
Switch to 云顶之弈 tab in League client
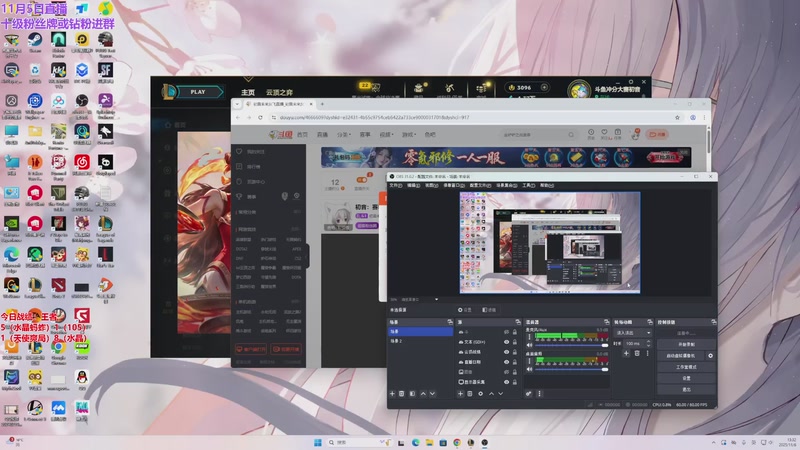[x=279, y=92]
